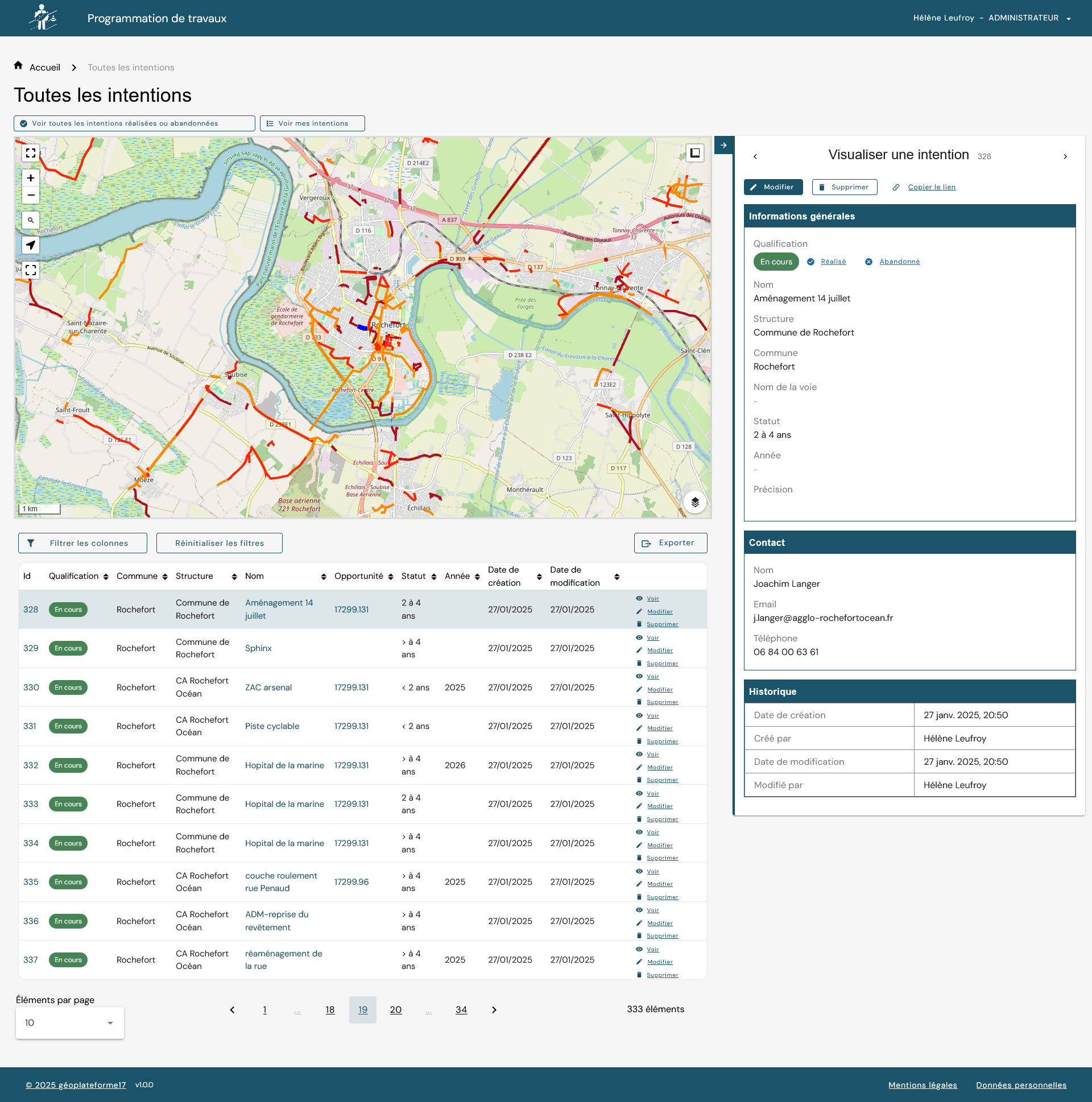
Task: Collapse the intention detail panel arrow
Action: pos(723,146)
